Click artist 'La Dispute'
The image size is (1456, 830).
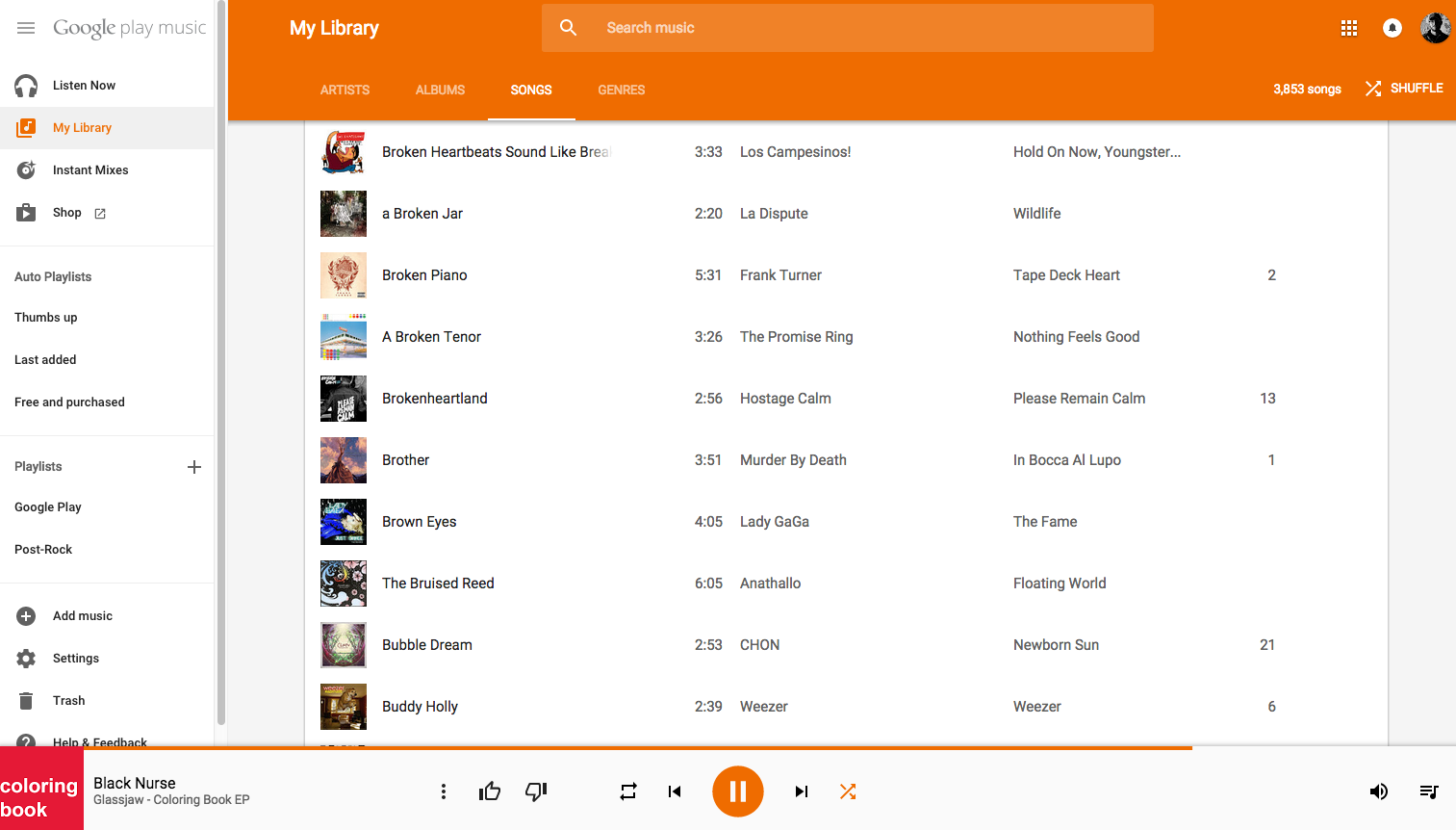774,214
